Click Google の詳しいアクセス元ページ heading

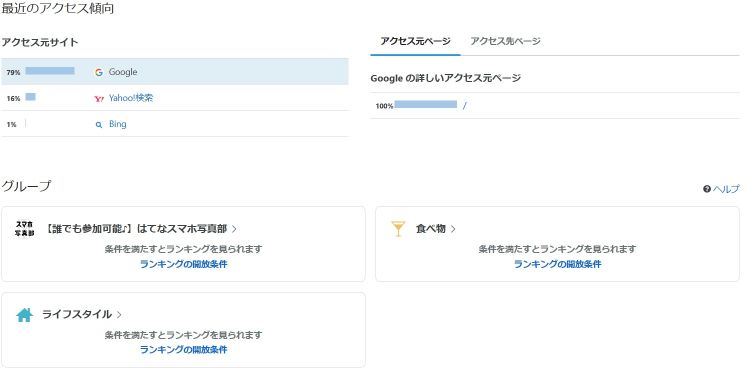pyautogui.click(x=446, y=78)
